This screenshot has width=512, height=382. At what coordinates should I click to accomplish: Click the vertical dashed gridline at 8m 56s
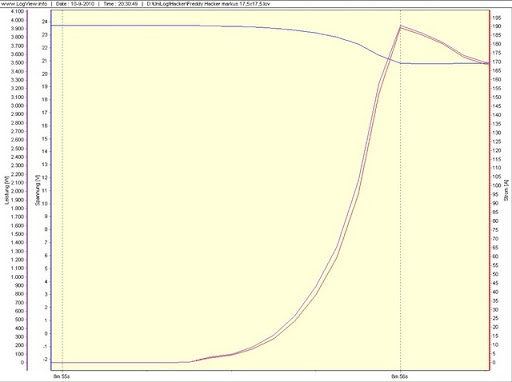pos(400,190)
